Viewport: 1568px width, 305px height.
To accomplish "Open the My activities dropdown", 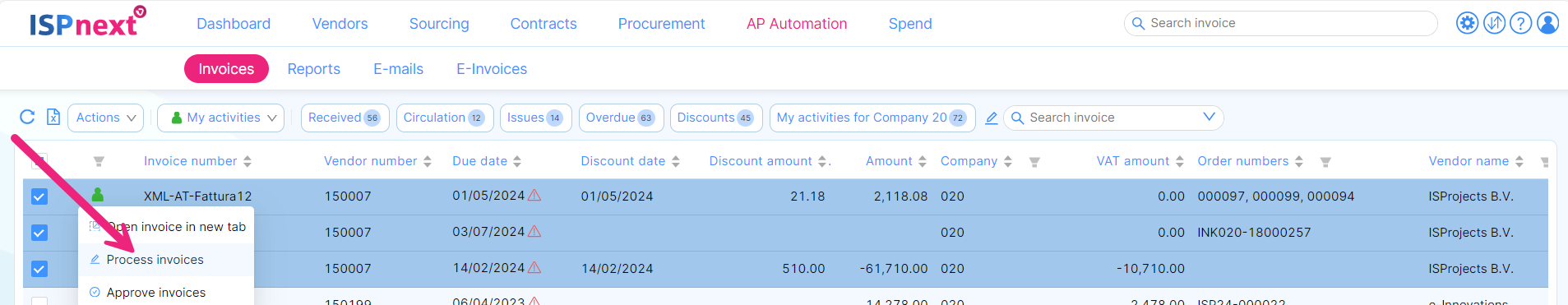I will pos(221,118).
